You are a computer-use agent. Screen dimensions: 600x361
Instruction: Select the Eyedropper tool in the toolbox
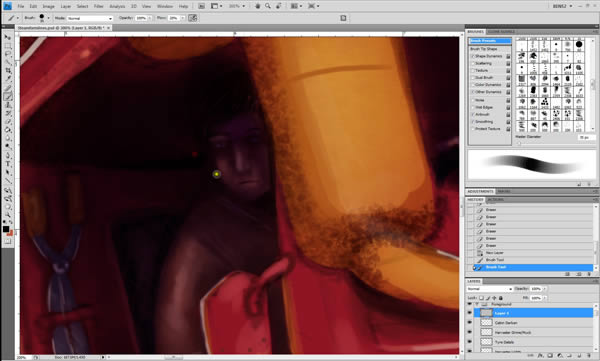[7, 79]
